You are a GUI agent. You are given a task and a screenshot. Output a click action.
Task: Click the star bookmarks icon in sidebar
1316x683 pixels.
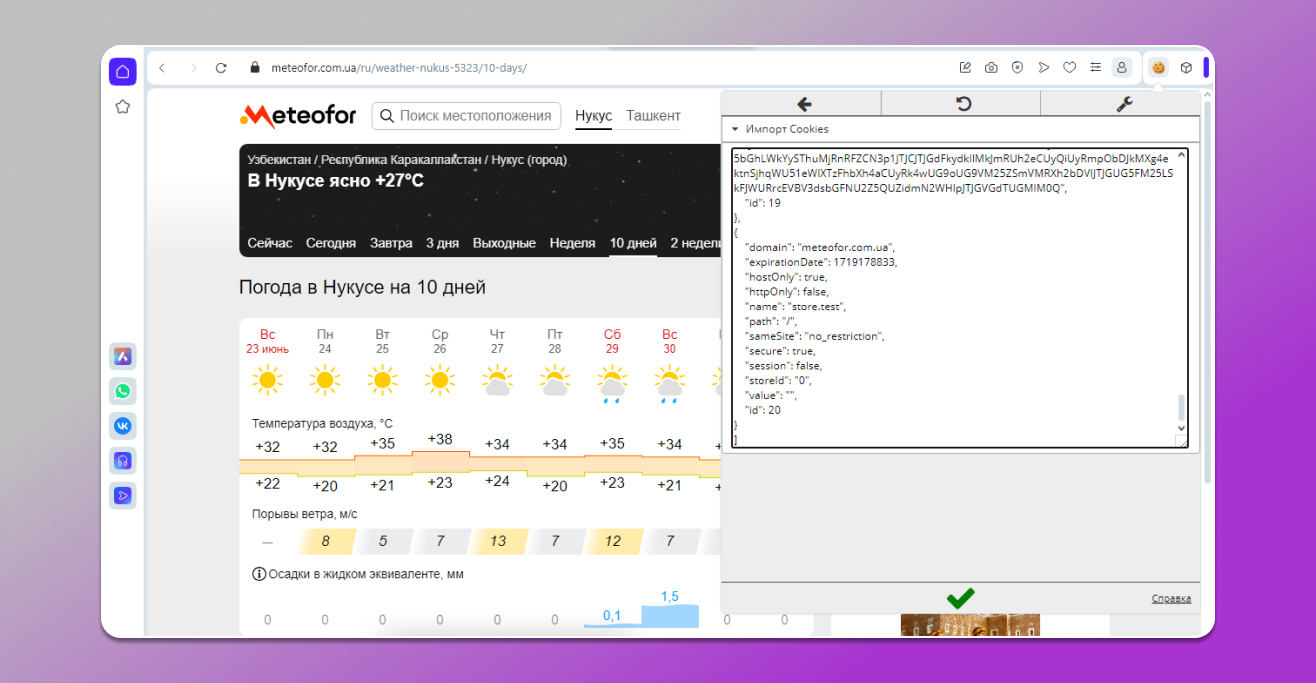click(123, 107)
